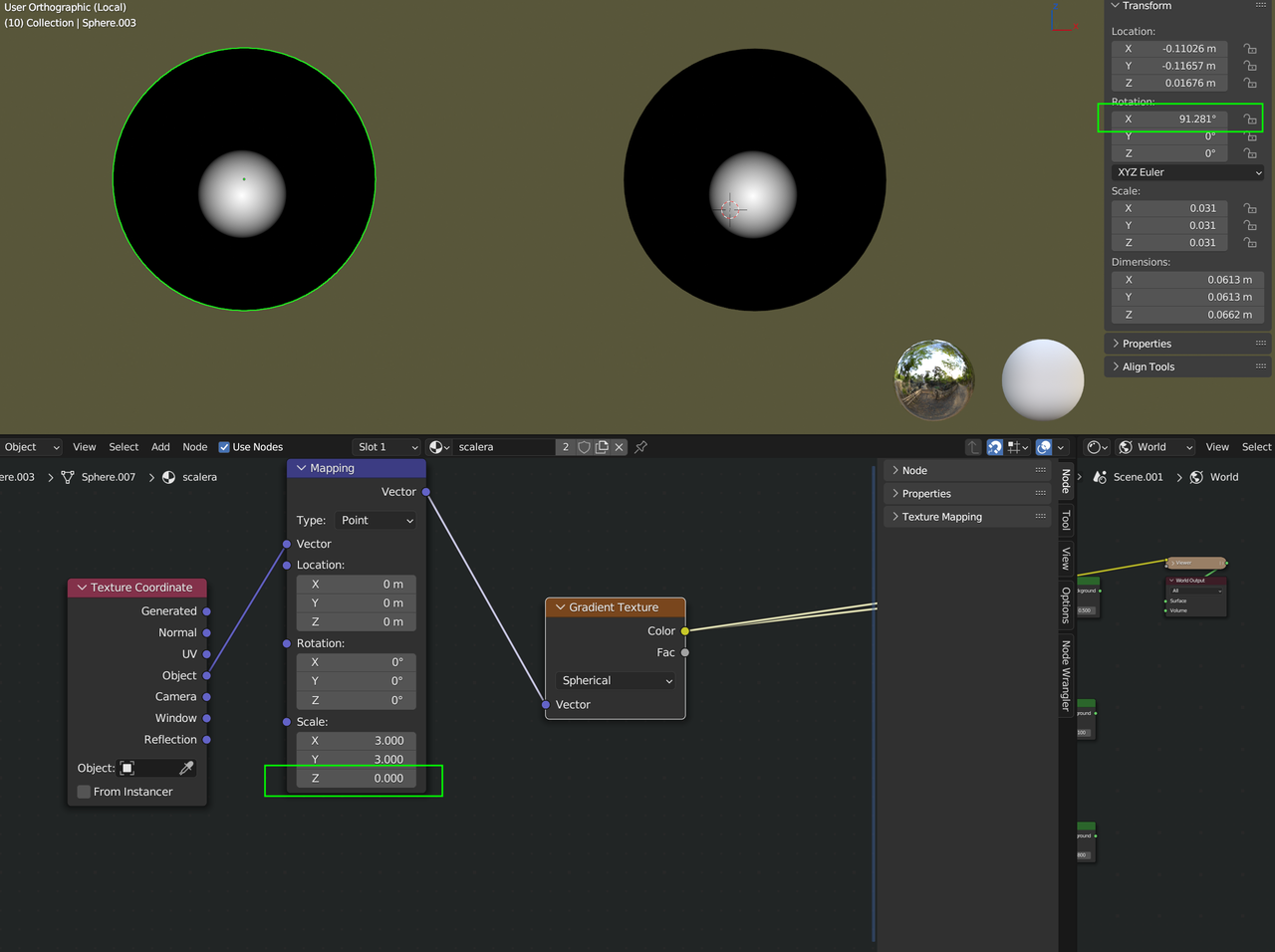Go to parent node tree

coord(973,447)
